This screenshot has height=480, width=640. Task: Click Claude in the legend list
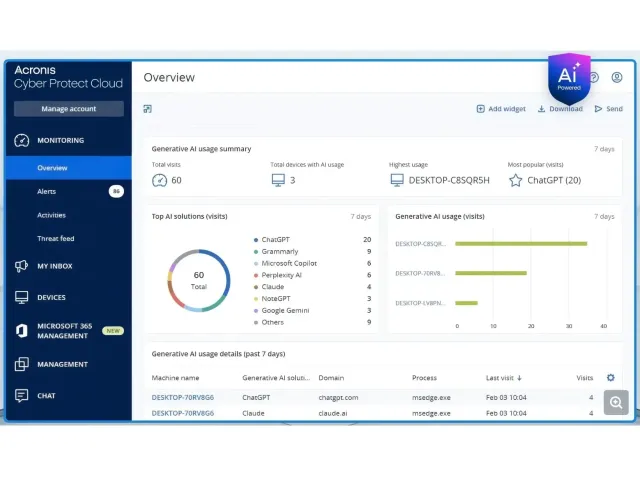[x=273, y=287]
